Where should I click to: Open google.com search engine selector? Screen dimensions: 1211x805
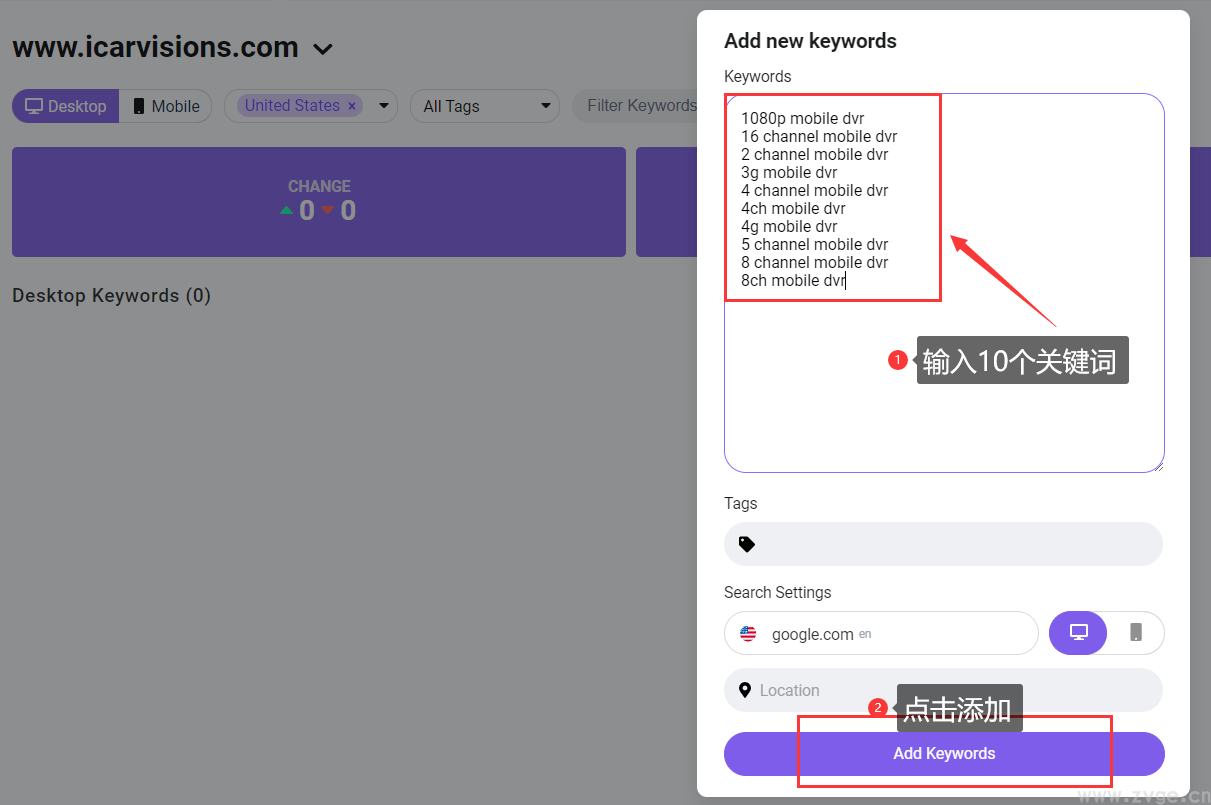pos(880,634)
